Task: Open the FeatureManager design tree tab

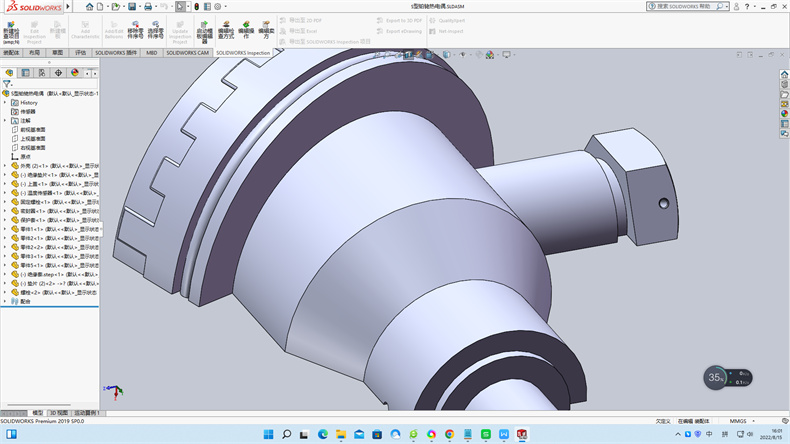Action: click(x=10, y=73)
